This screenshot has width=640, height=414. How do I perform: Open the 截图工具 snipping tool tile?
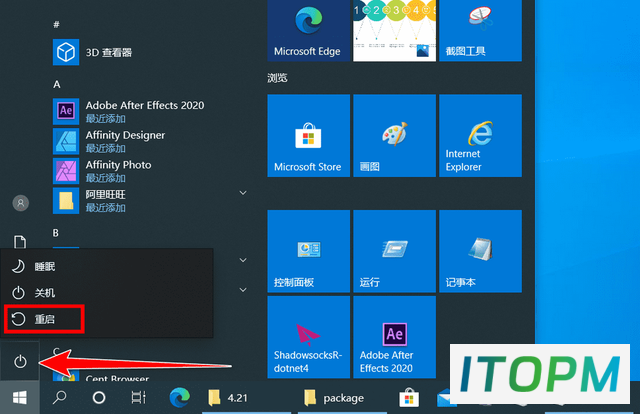click(x=480, y=31)
